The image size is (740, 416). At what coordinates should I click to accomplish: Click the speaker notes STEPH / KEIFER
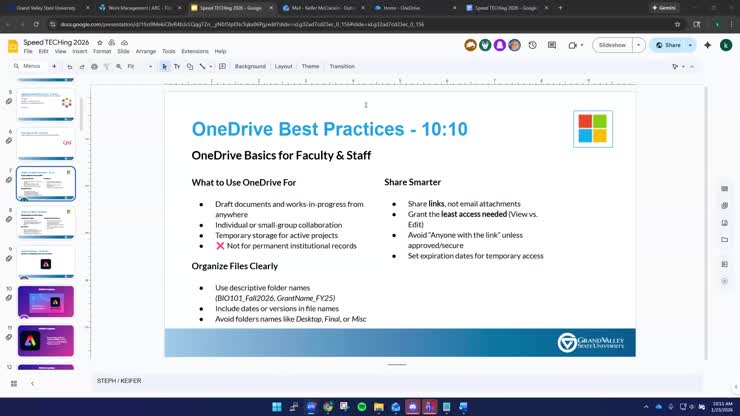[x=119, y=381]
